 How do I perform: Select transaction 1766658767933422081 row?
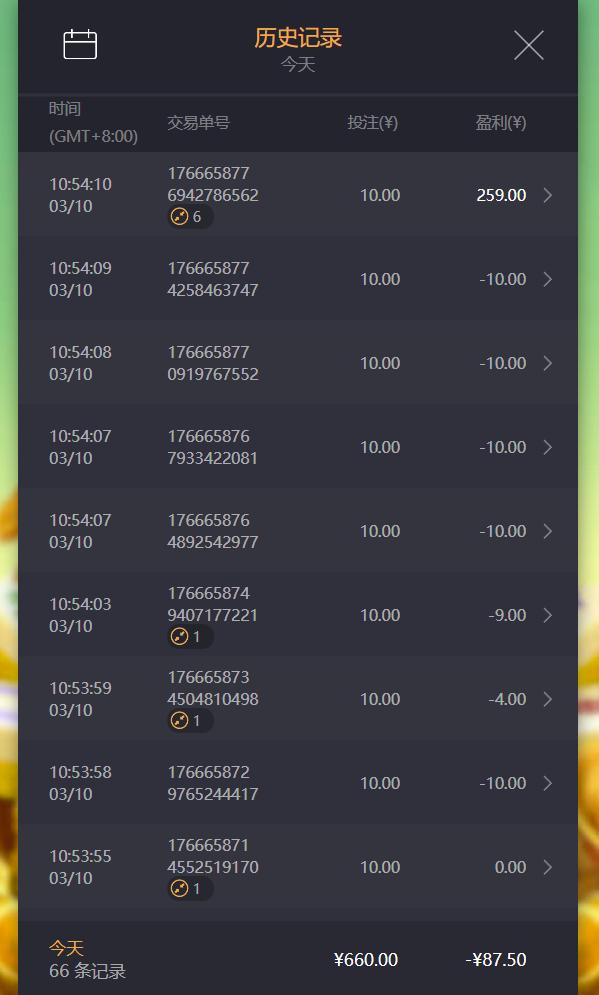click(298, 447)
